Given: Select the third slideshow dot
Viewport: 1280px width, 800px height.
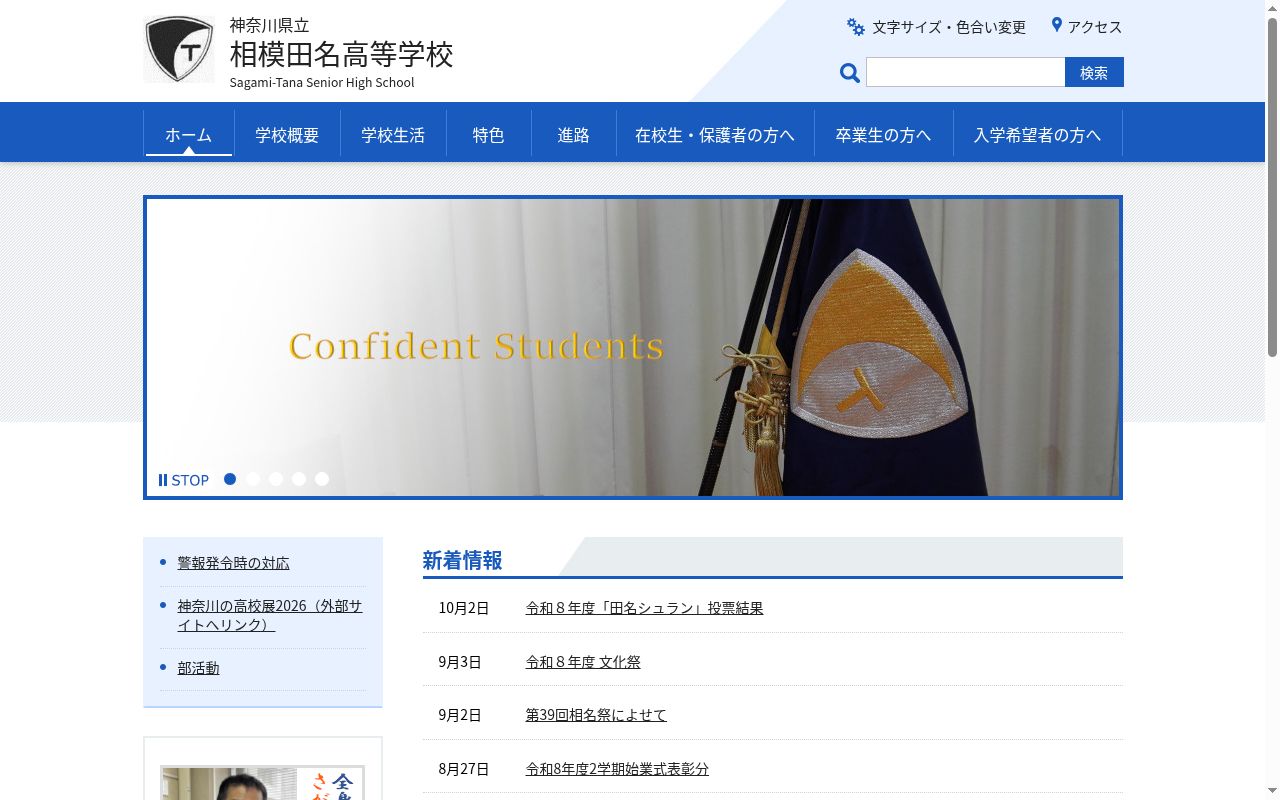Looking at the screenshot, I should click(x=276, y=479).
